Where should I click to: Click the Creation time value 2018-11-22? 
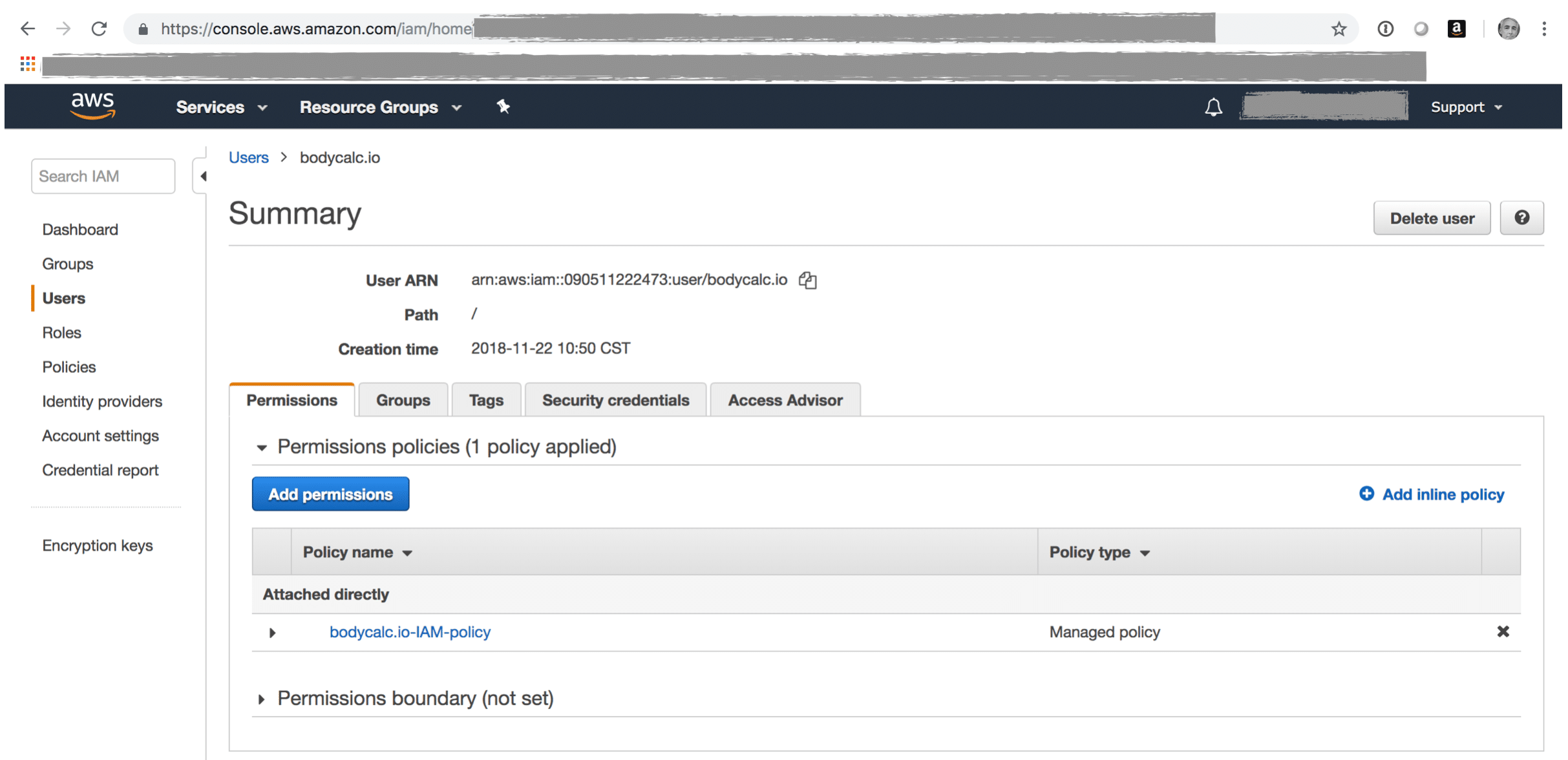(551, 348)
